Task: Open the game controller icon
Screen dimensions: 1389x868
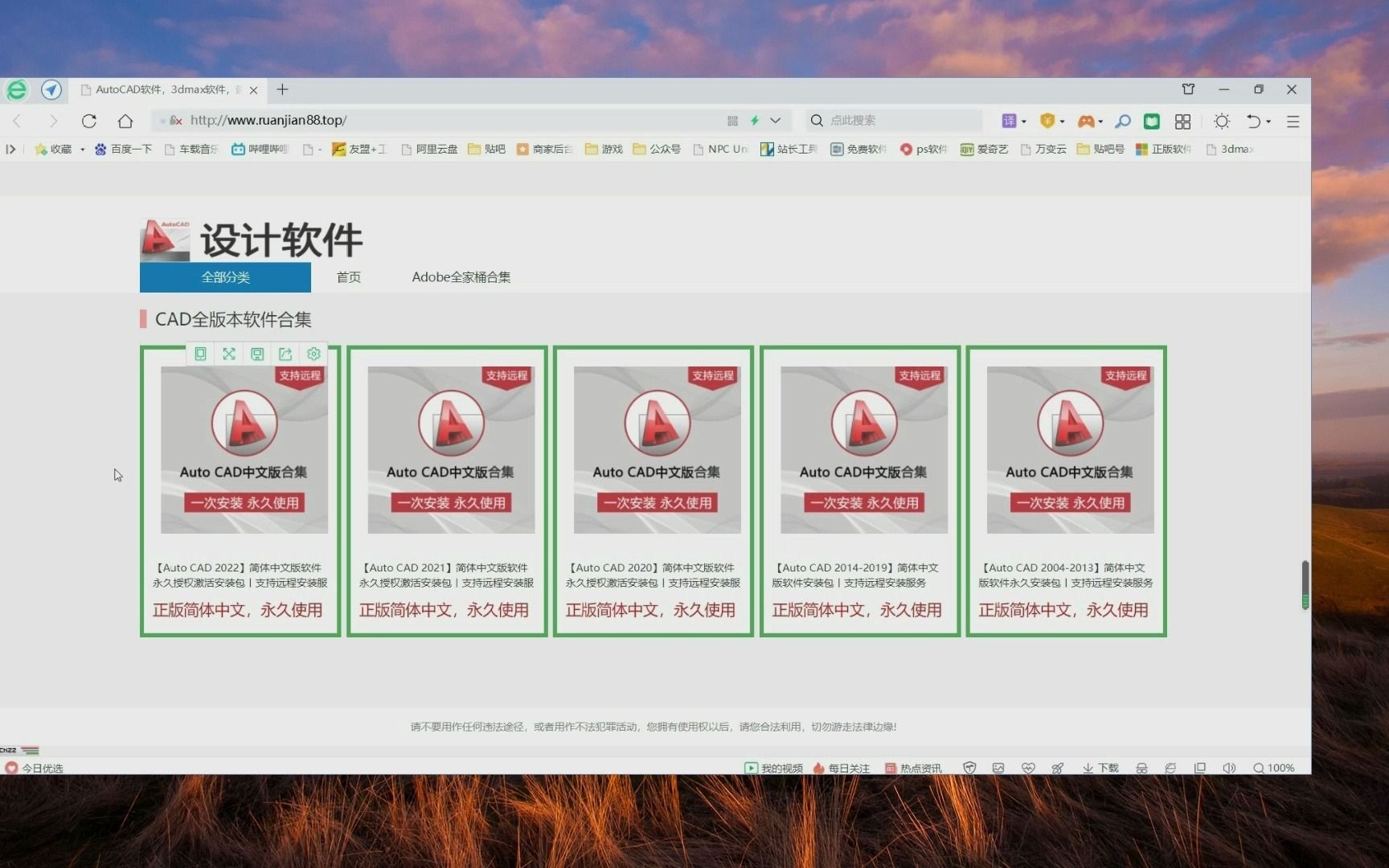Action: tap(1086, 121)
